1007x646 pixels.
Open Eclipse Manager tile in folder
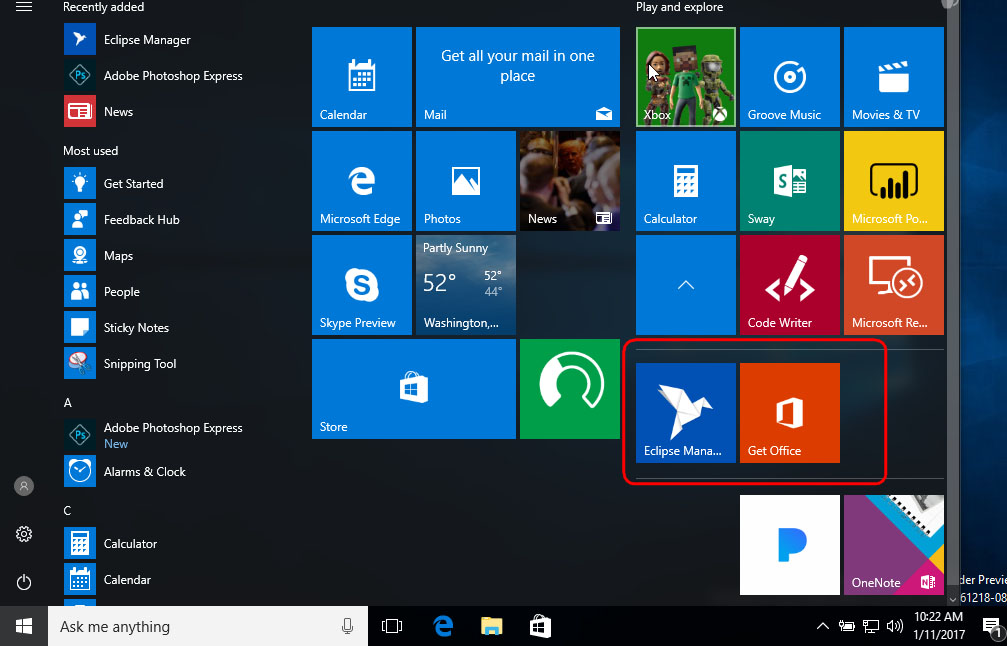[x=685, y=412]
